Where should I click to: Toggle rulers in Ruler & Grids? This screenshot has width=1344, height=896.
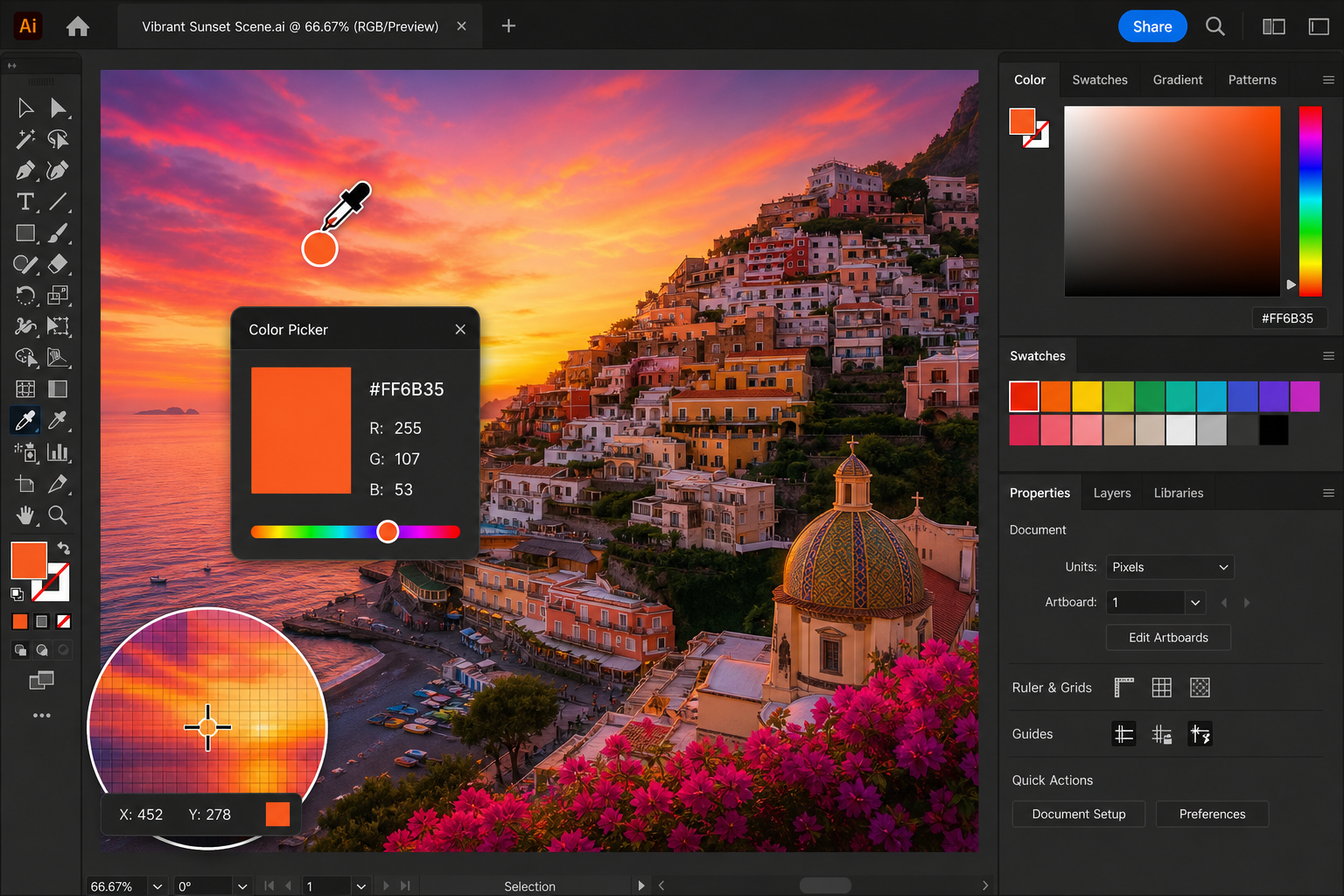(1124, 688)
